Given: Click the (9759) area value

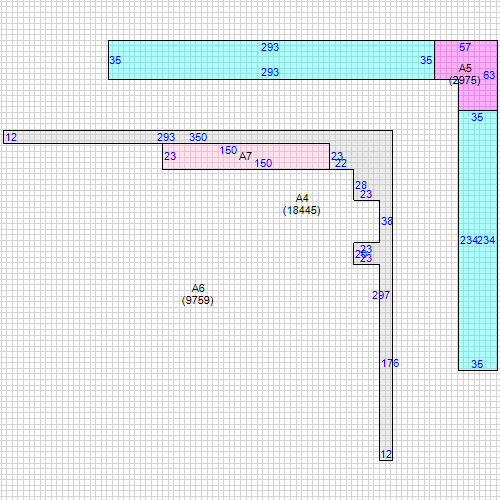Looking at the screenshot, I should (198, 300).
